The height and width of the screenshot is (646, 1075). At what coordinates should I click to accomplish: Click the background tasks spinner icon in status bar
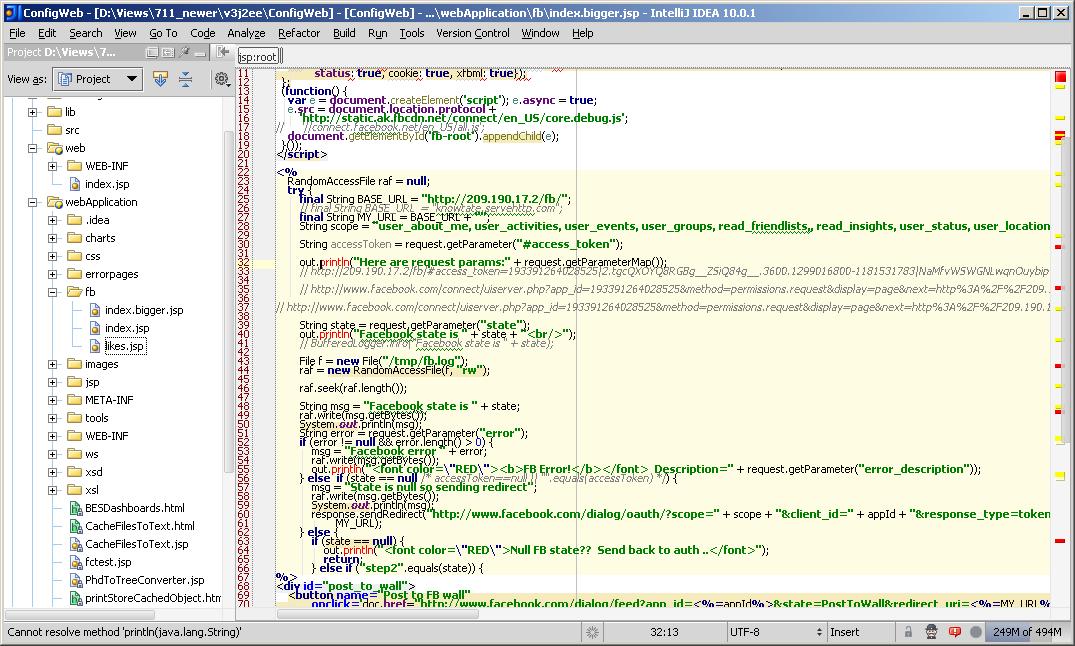(592, 632)
